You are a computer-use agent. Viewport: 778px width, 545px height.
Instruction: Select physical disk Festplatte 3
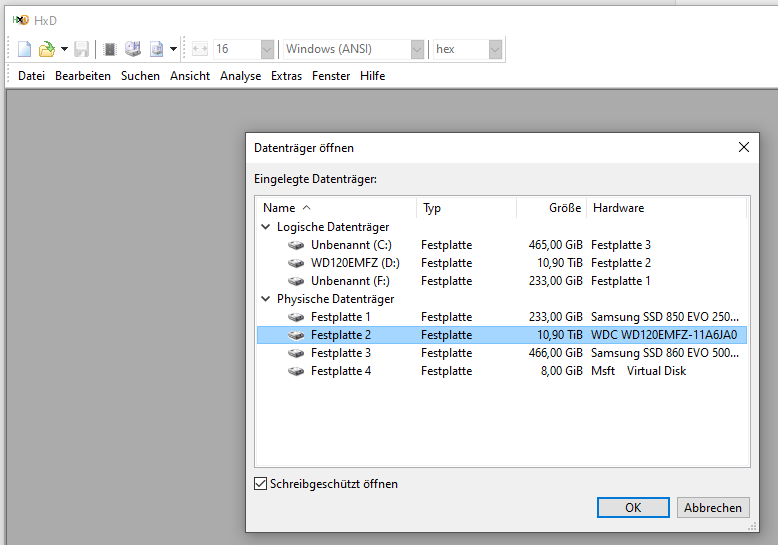502,353
